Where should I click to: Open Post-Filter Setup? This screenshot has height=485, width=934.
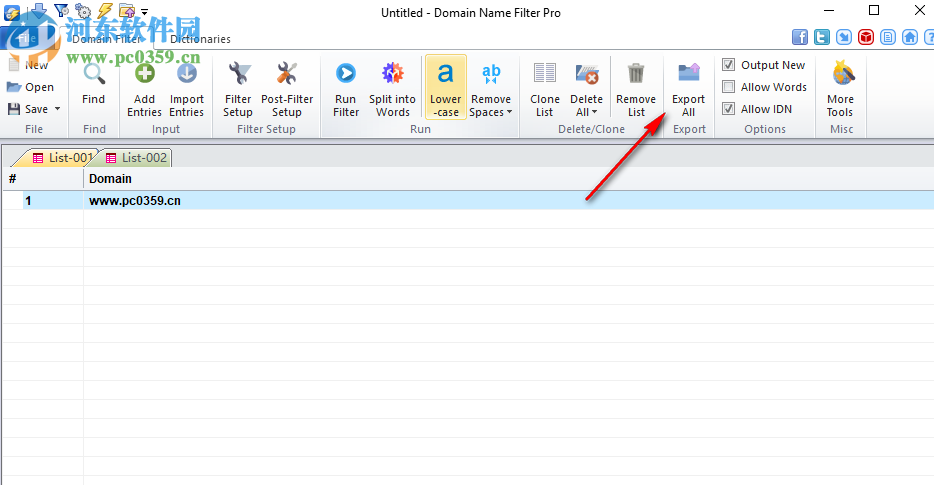tap(287, 89)
